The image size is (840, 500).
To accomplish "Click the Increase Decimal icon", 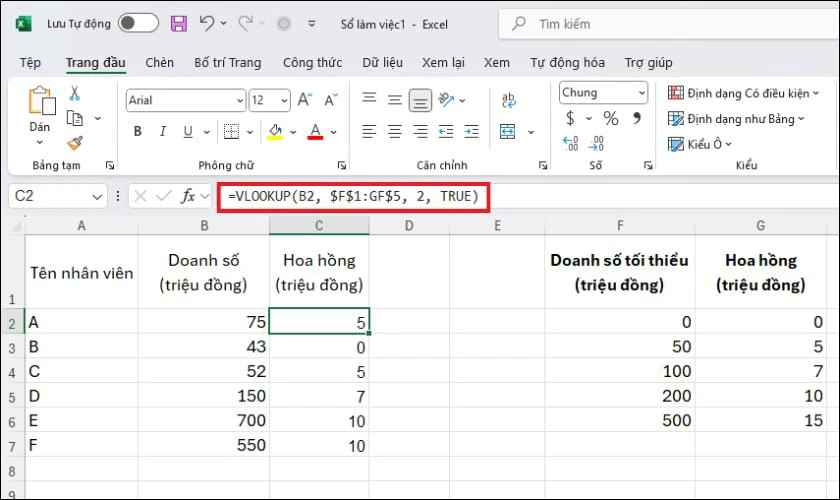I will tap(571, 143).
